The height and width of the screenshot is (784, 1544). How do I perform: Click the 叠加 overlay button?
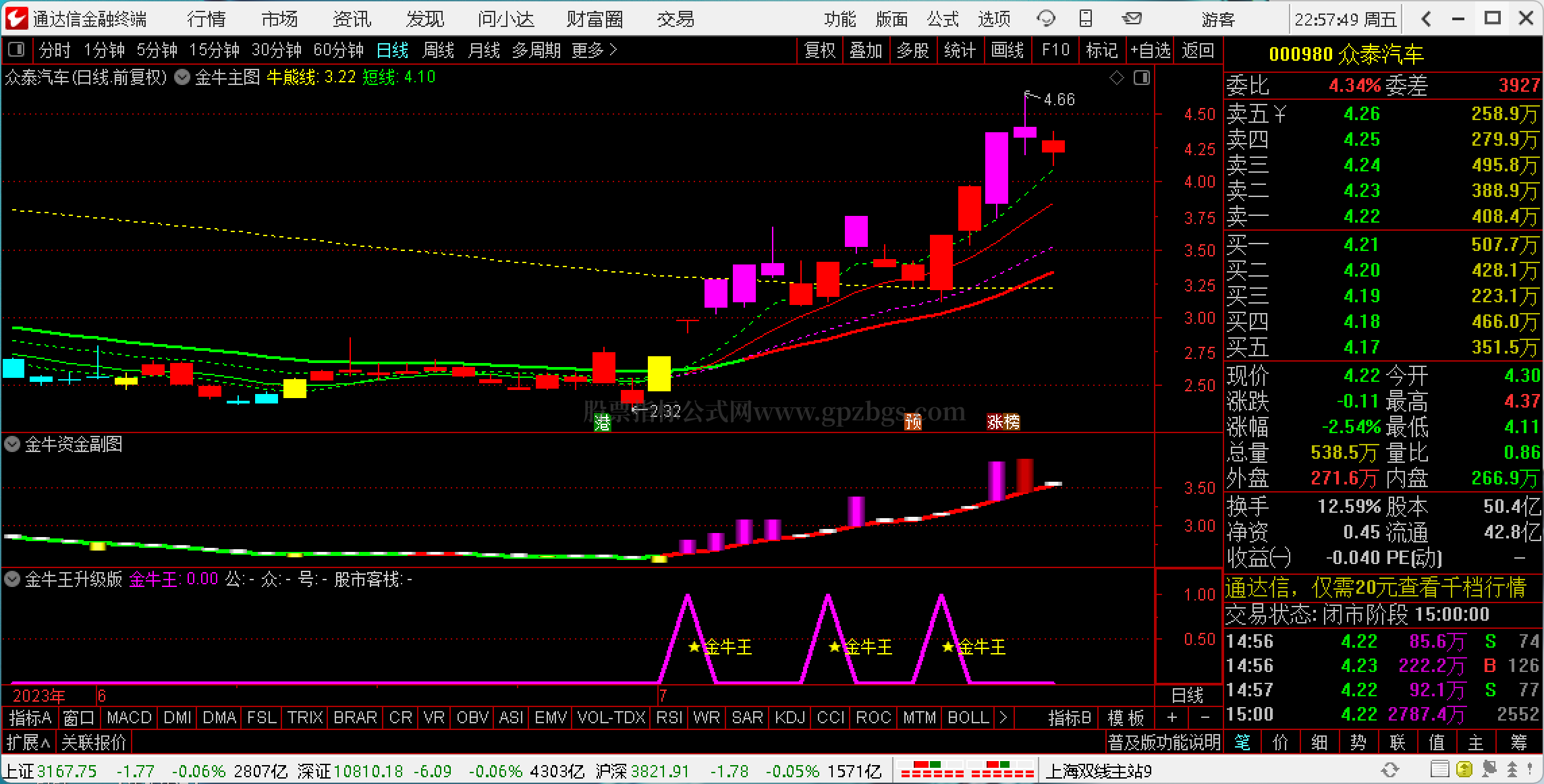[866, 50]
